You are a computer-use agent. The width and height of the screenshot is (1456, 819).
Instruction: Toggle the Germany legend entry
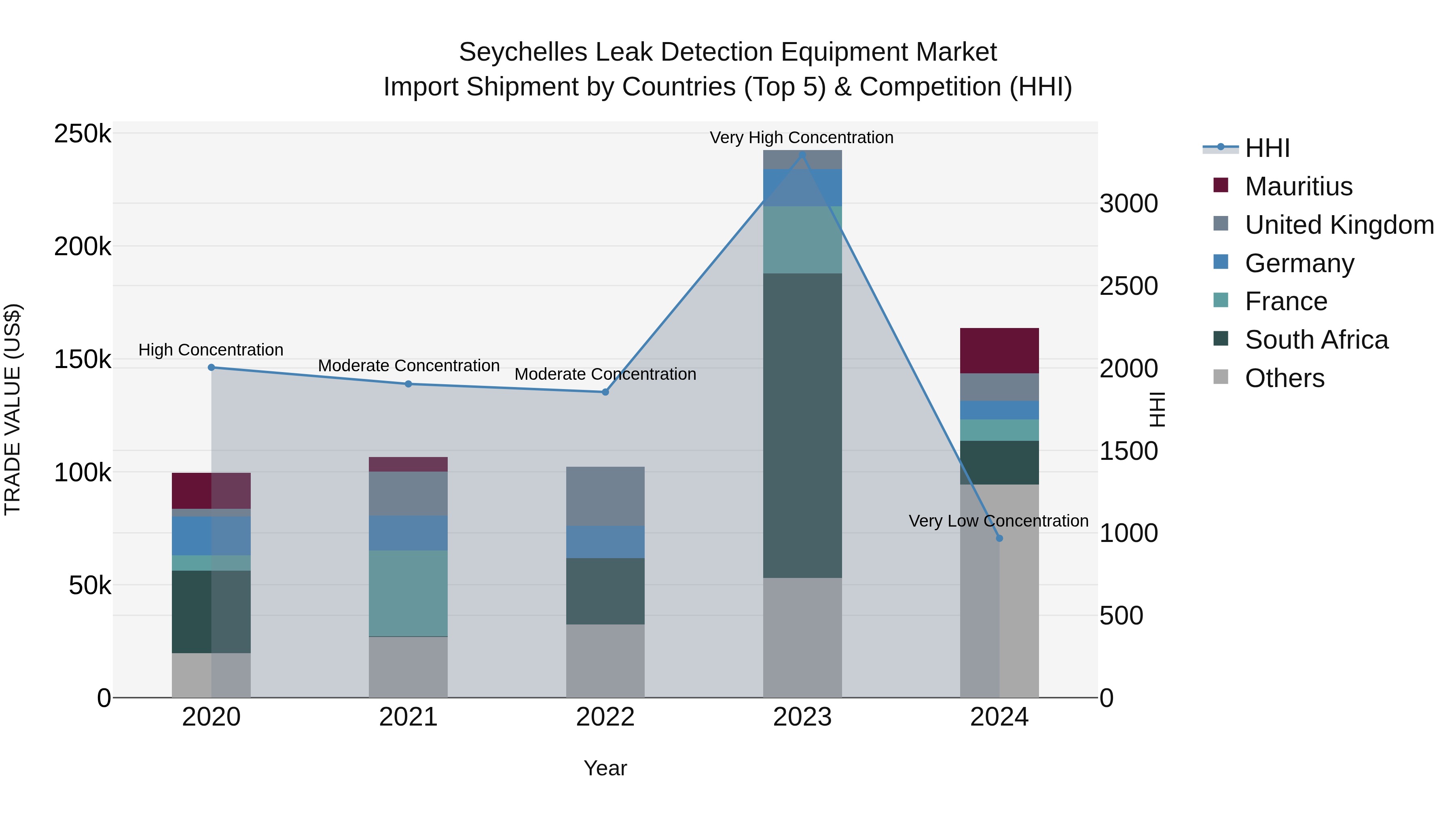tap(1283, 263)
